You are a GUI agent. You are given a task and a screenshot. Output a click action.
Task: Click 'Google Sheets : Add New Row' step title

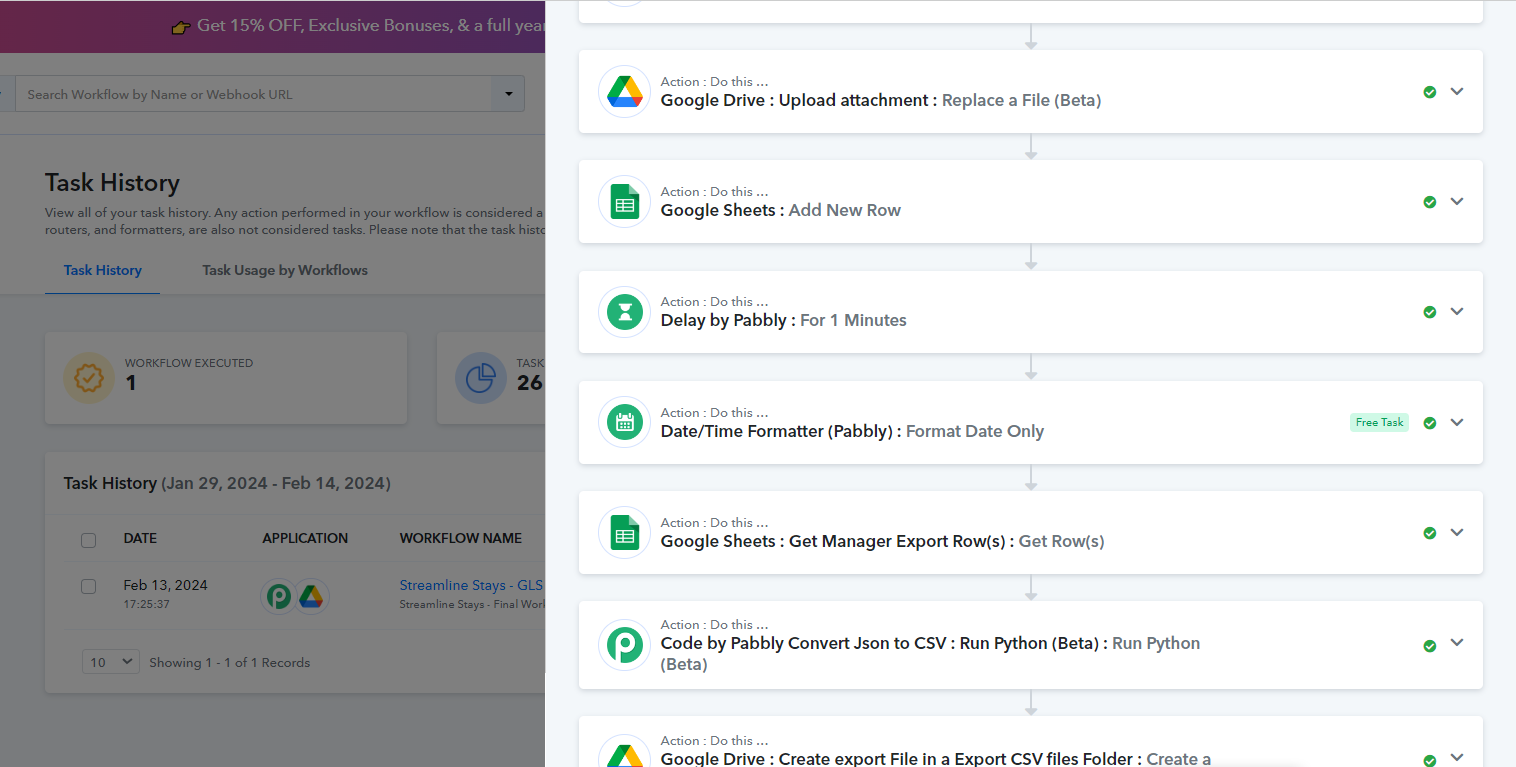click(781, 210)
